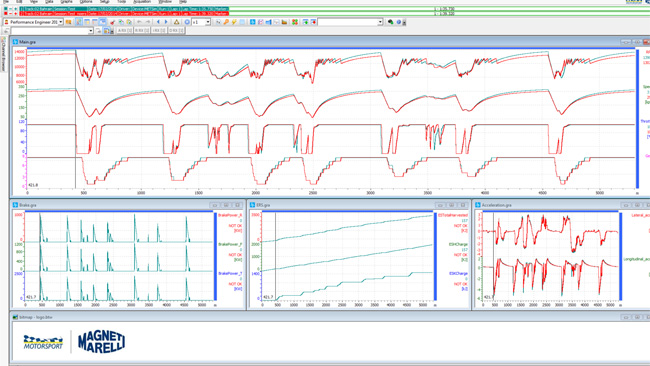650x366 pixels.
Task: Toggle the teal lap row plus button
Action: point(15,9)
